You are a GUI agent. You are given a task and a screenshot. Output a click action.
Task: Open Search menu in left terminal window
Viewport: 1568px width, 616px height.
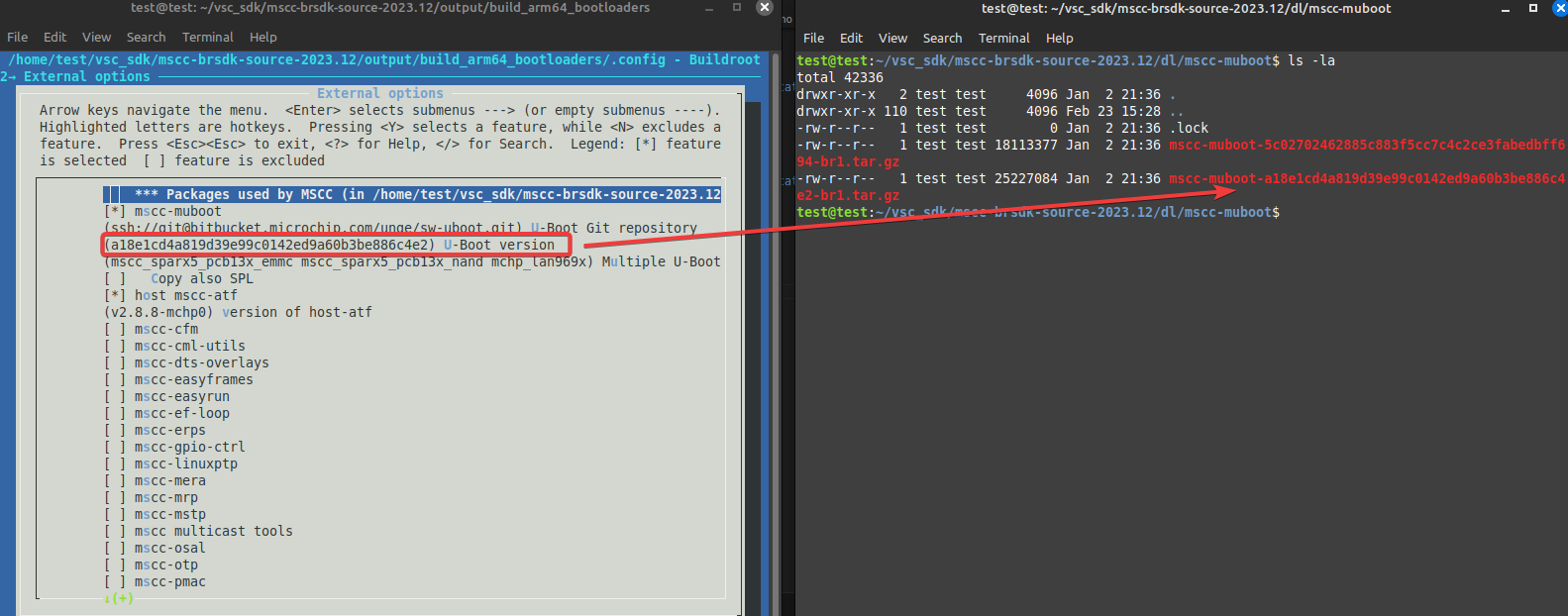(x=146, y=37)
